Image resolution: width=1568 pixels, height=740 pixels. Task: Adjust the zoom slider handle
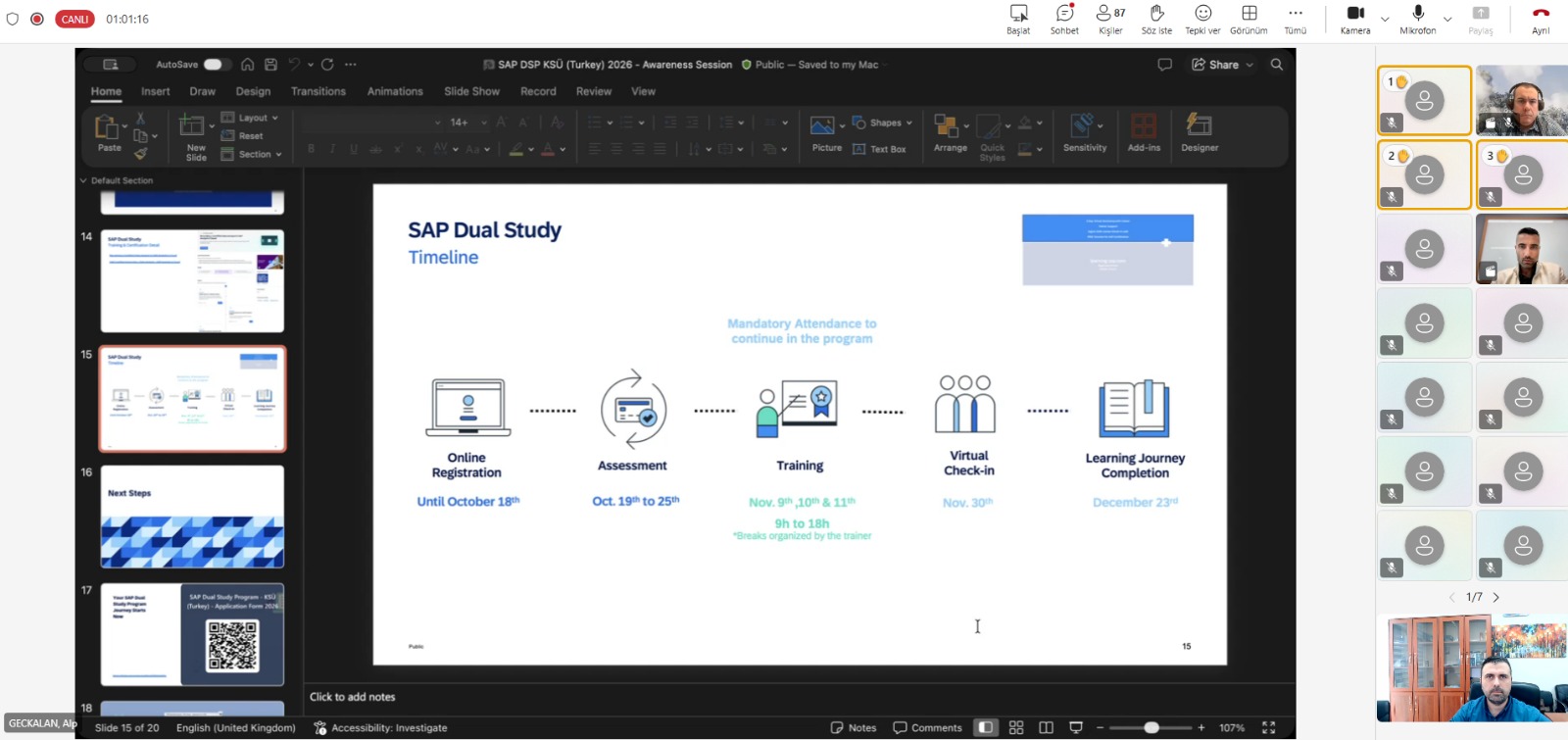pos(1151,727)
